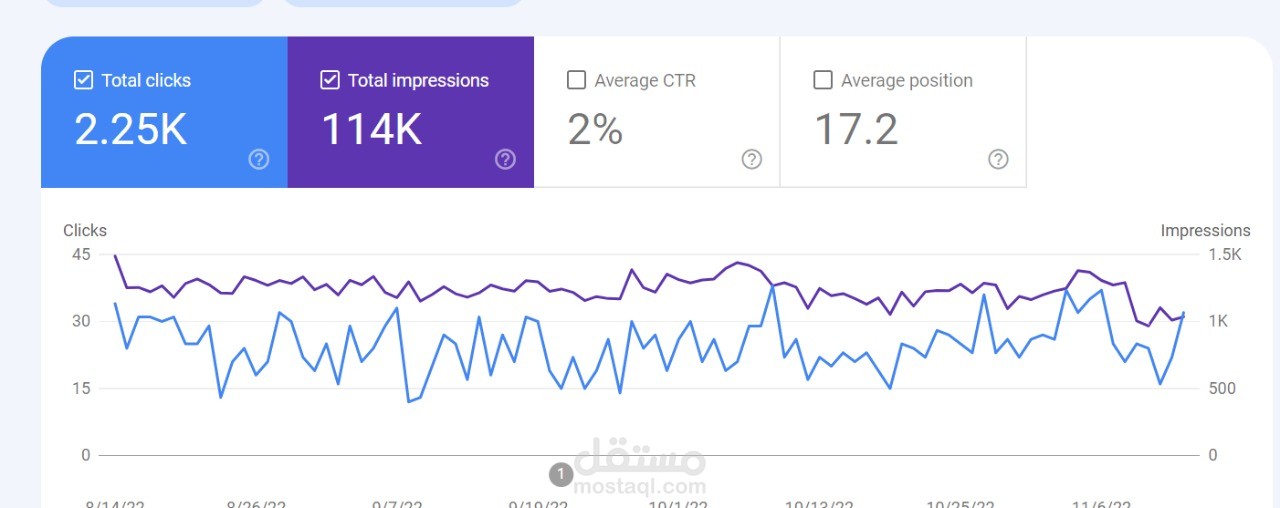Uncheck the Total impressions checkbox

[x=330, y=80]
